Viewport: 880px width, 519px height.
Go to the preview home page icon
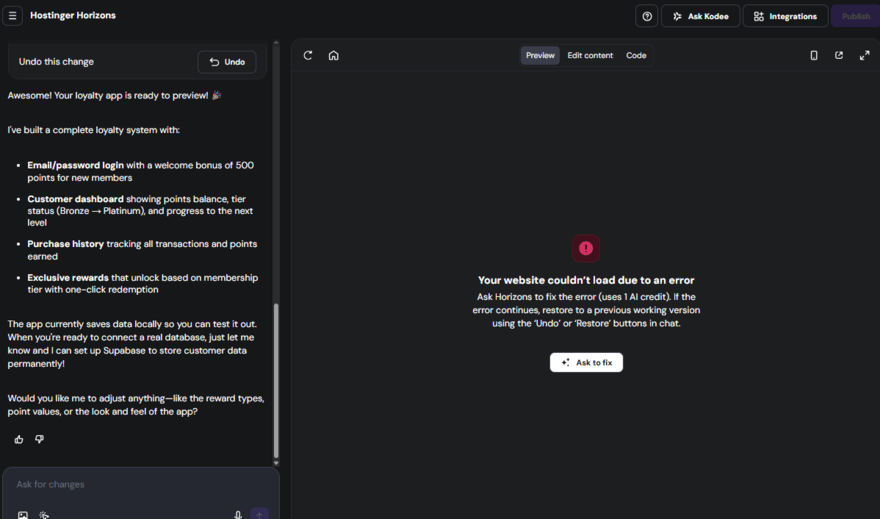click(334, 55)
